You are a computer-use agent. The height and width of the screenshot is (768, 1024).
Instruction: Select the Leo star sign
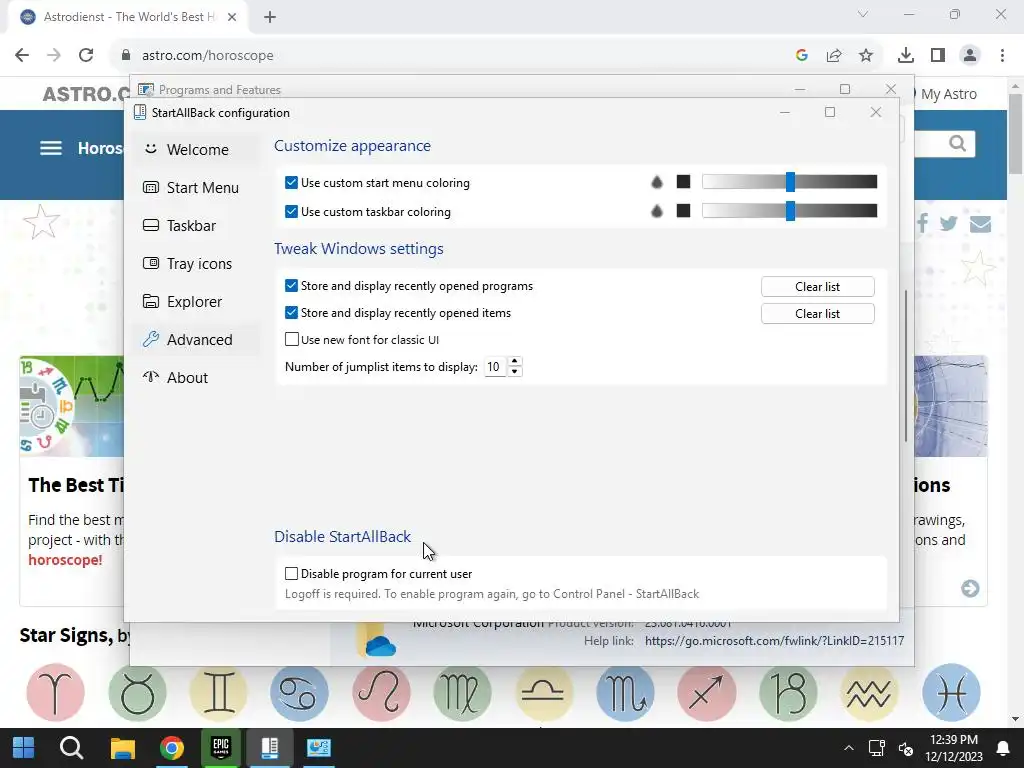(381, 692)
